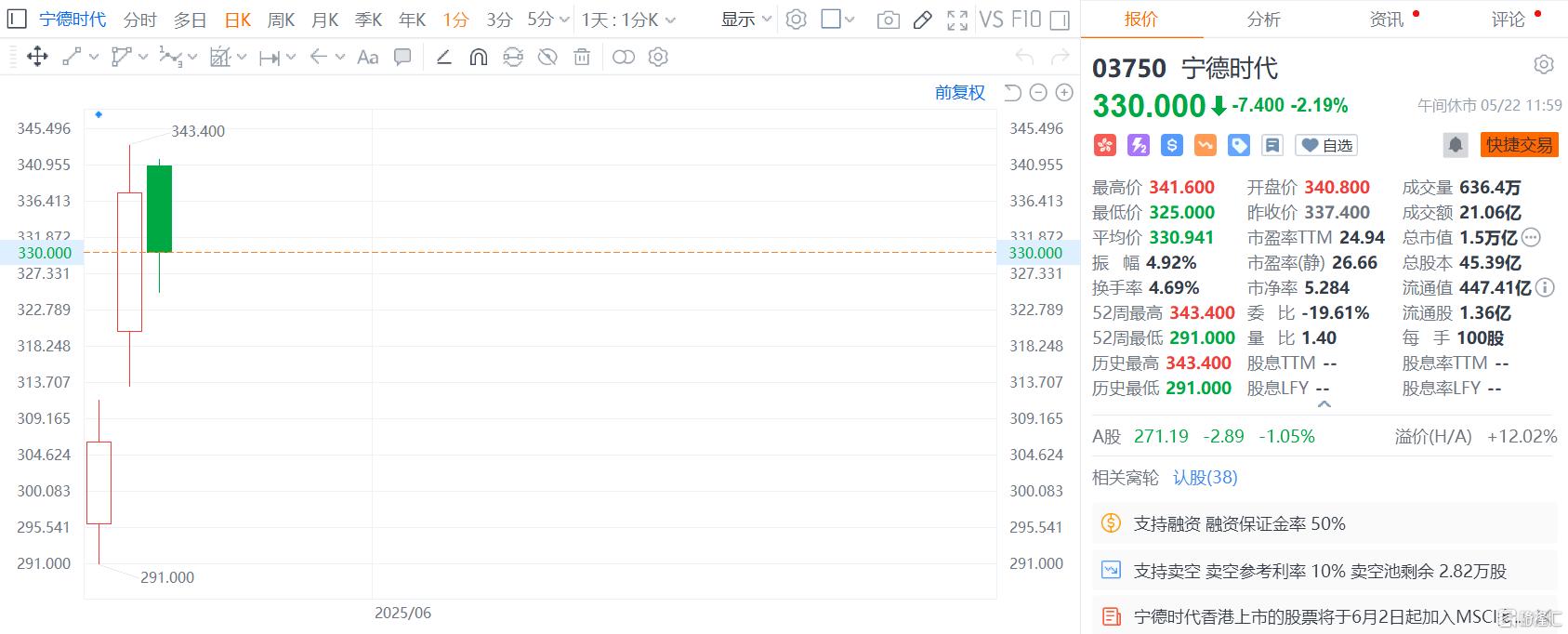Open quote panel settings gear icon
The height and width of the screenshot is (634, 1568).
click(1544, 64)
